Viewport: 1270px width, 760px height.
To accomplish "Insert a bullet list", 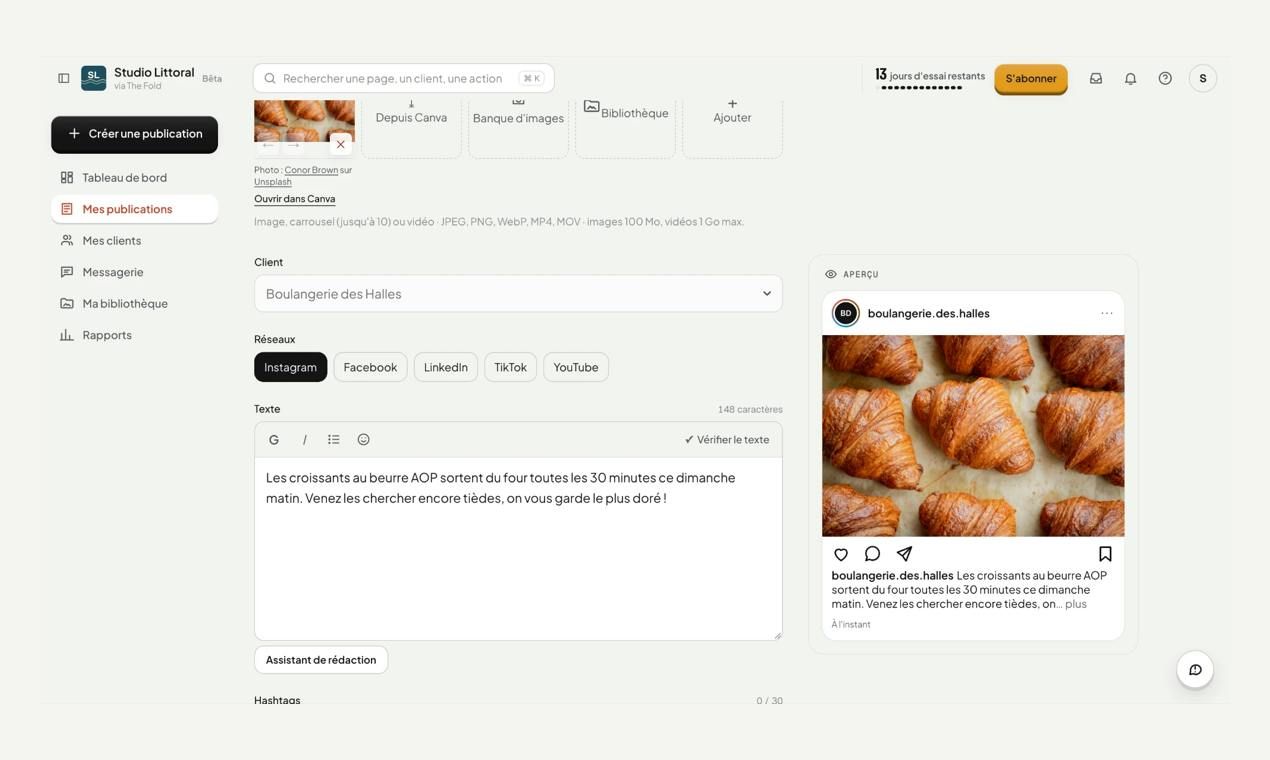I will click(334, 439).
